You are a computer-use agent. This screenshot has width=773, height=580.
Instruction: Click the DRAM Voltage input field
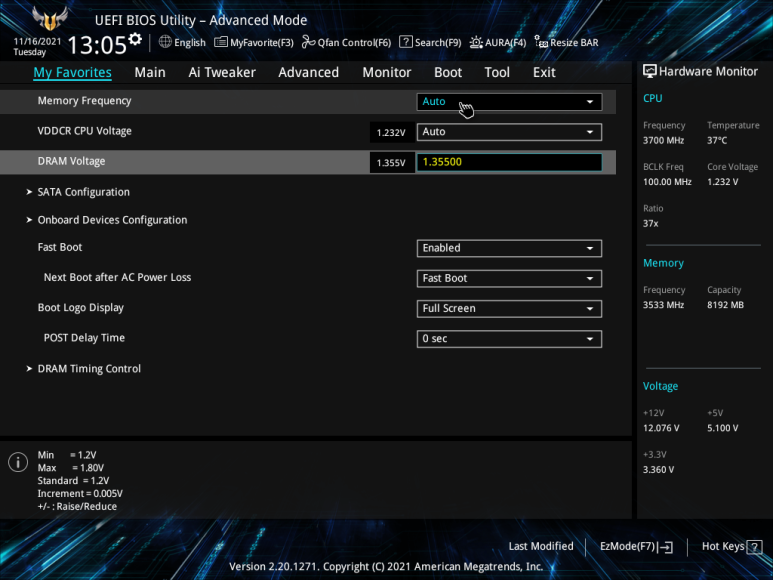point(509,162)
